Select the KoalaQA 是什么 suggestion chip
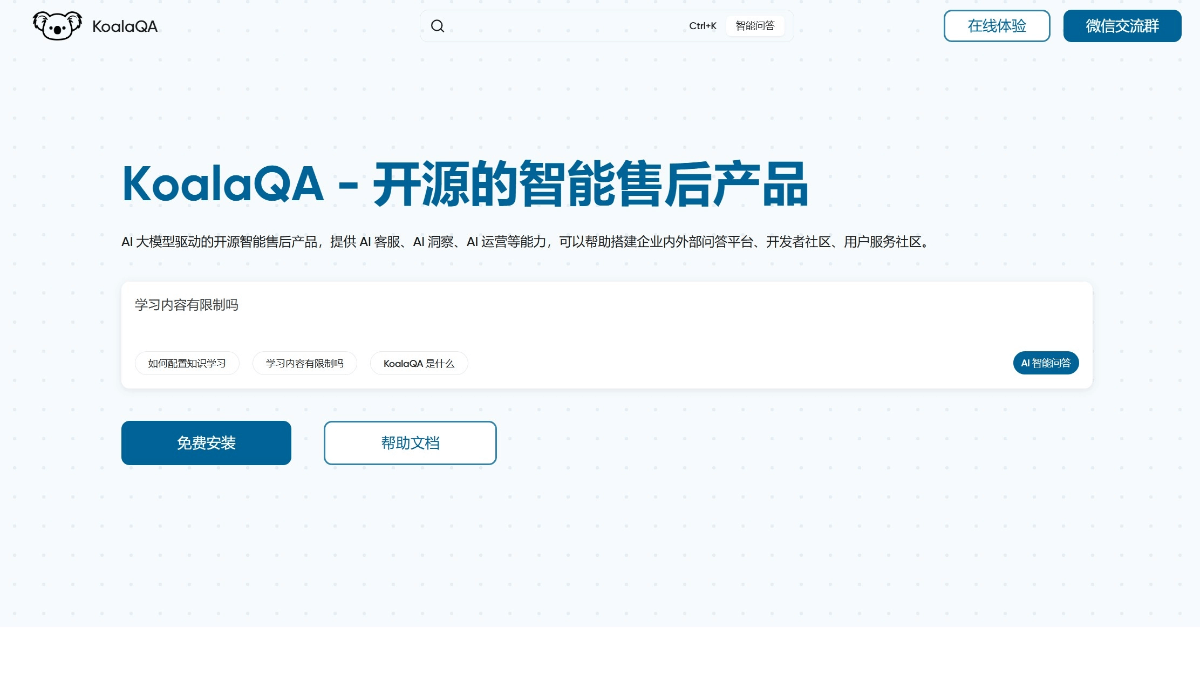1200x675 pixels. pyautogui.click(x=419, y=363)
